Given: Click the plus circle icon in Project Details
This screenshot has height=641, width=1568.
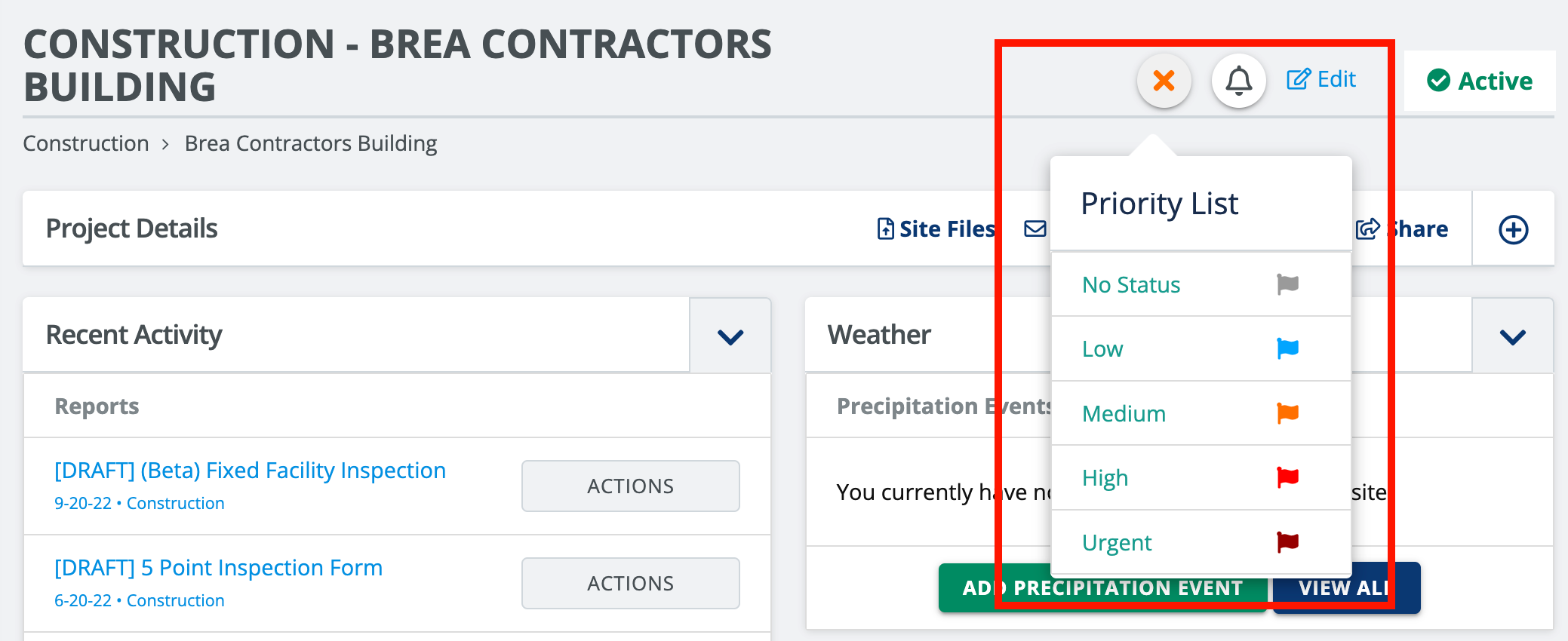Looking at the screenshot, I should pos(1513,229).
